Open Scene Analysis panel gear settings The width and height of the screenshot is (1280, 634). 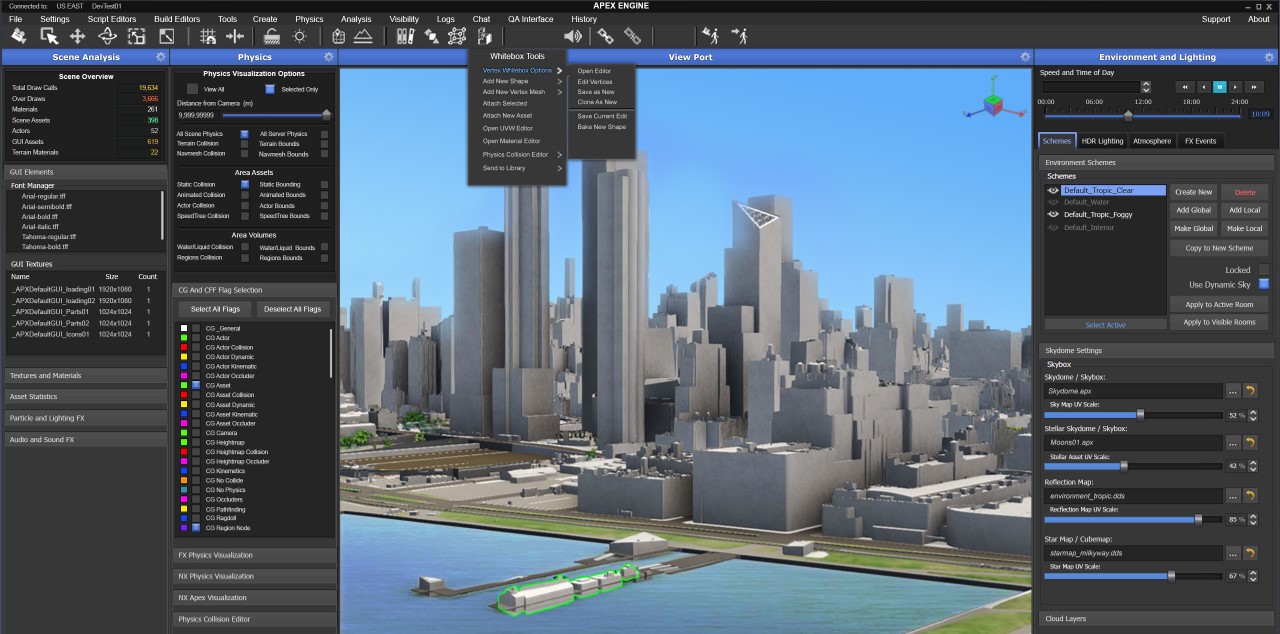click(161, 57)
